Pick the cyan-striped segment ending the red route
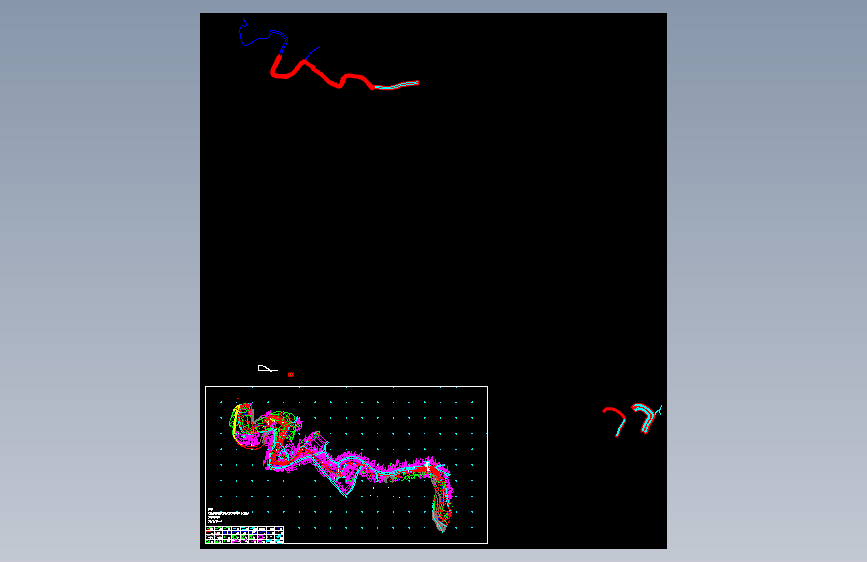The image size is (867, 562). [396, 85]
